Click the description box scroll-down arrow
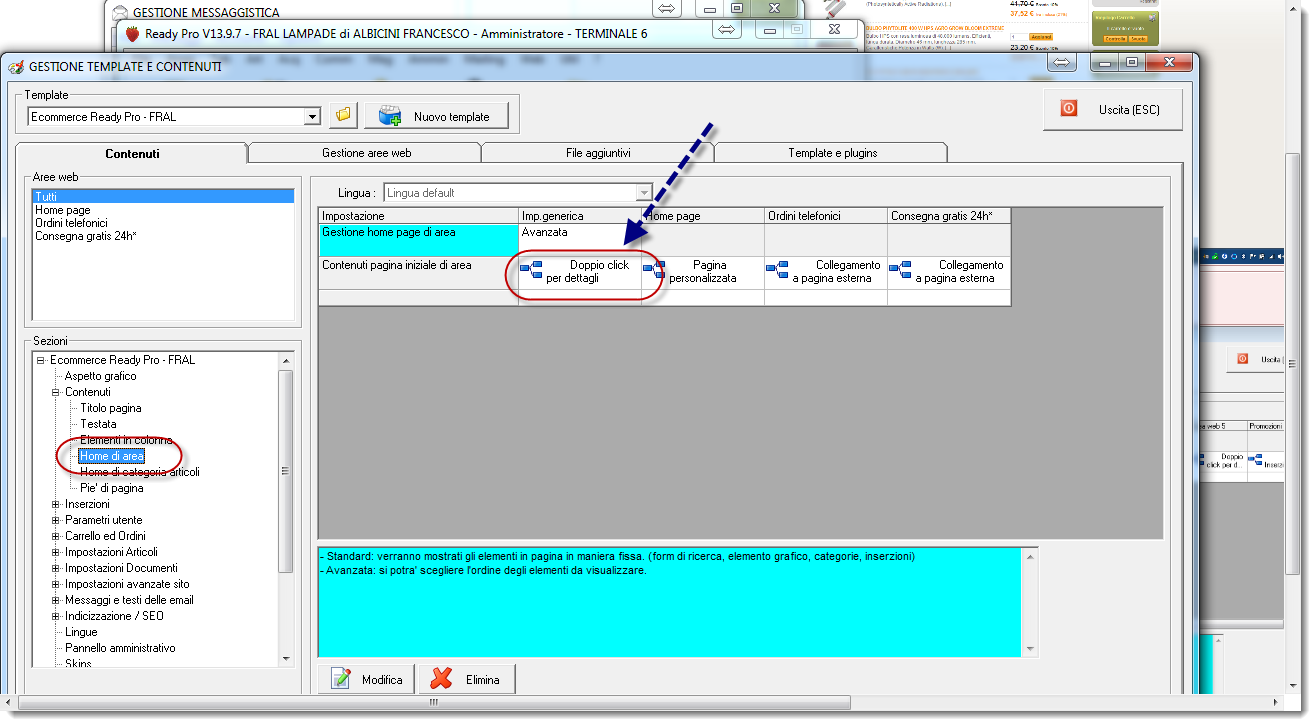1316x726 pixels. pos(1031,649)
